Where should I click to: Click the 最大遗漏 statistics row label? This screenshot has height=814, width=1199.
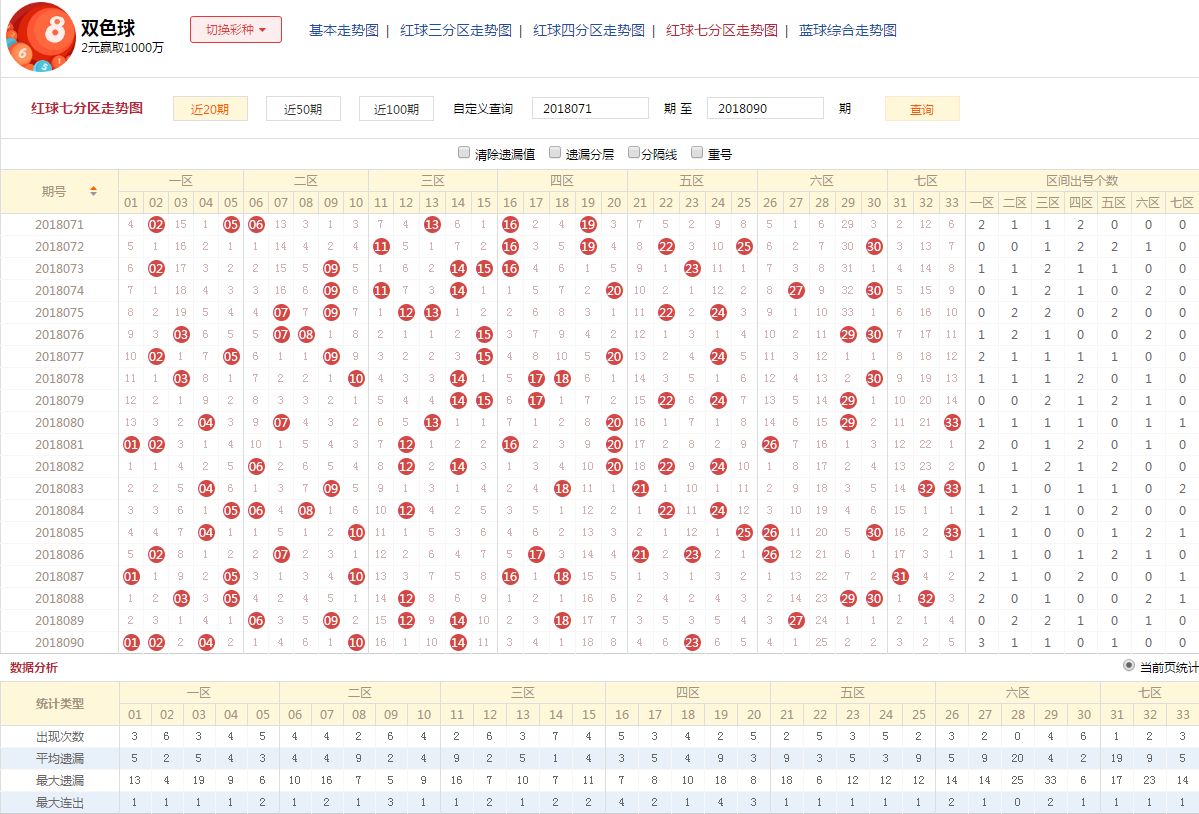coord(60,781)
